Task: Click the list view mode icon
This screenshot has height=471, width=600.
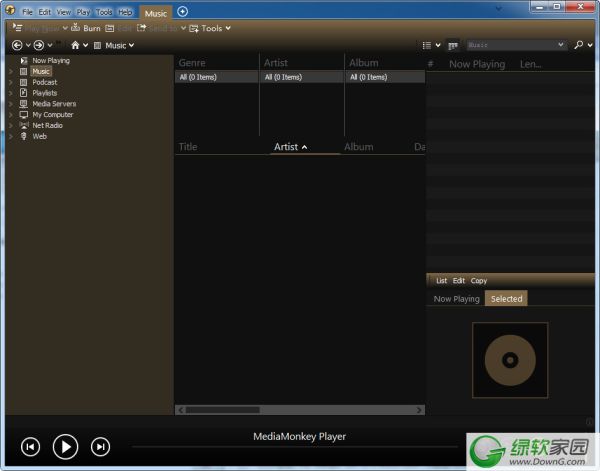Action: [427, 46]
